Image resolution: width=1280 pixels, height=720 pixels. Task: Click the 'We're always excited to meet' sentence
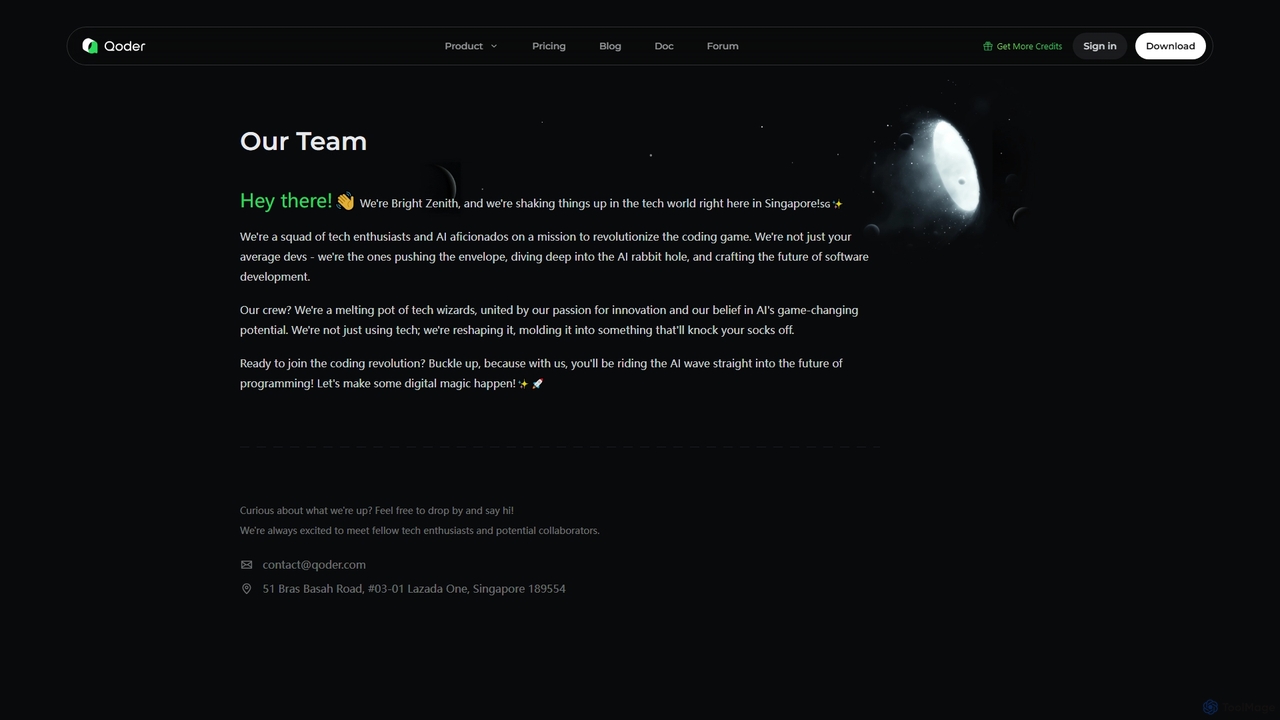click(x=420, y=531)
